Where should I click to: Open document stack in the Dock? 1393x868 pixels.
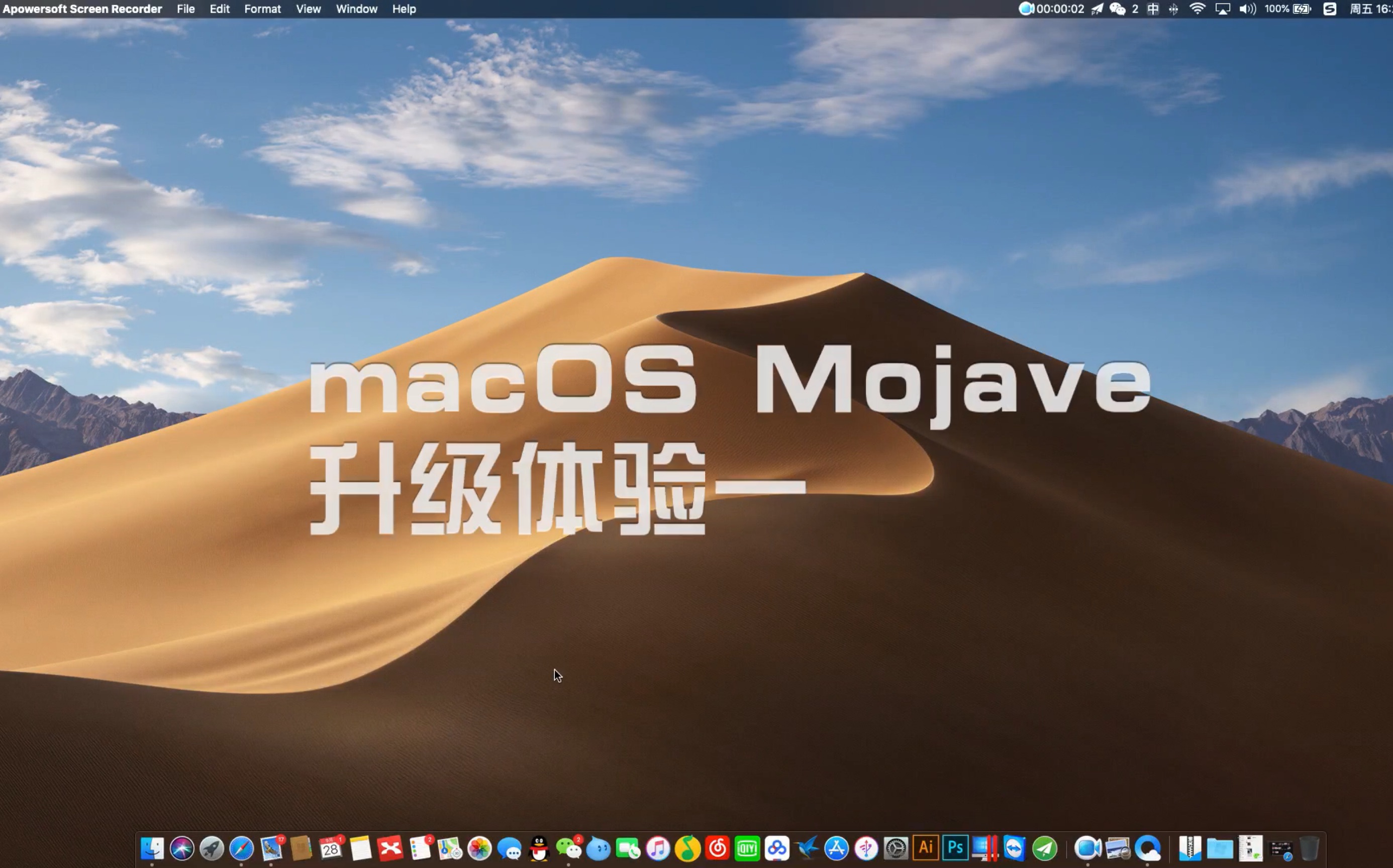[1250, 848]
